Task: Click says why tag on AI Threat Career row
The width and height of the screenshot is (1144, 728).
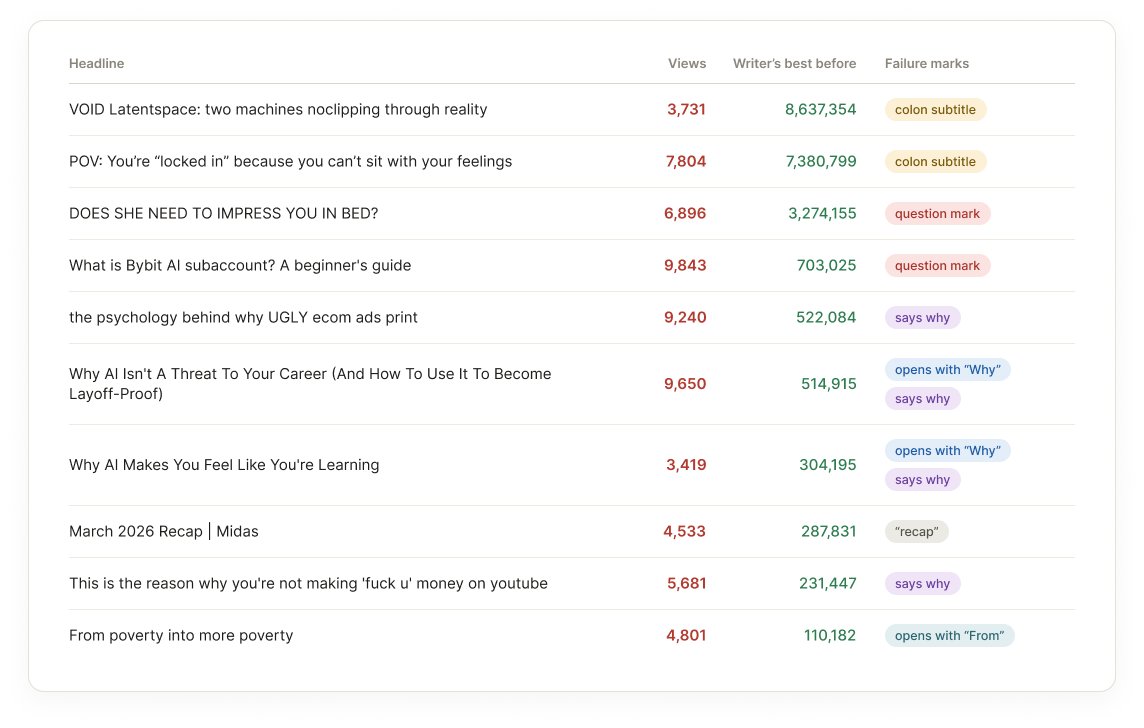Action: (x=922, y=398)
